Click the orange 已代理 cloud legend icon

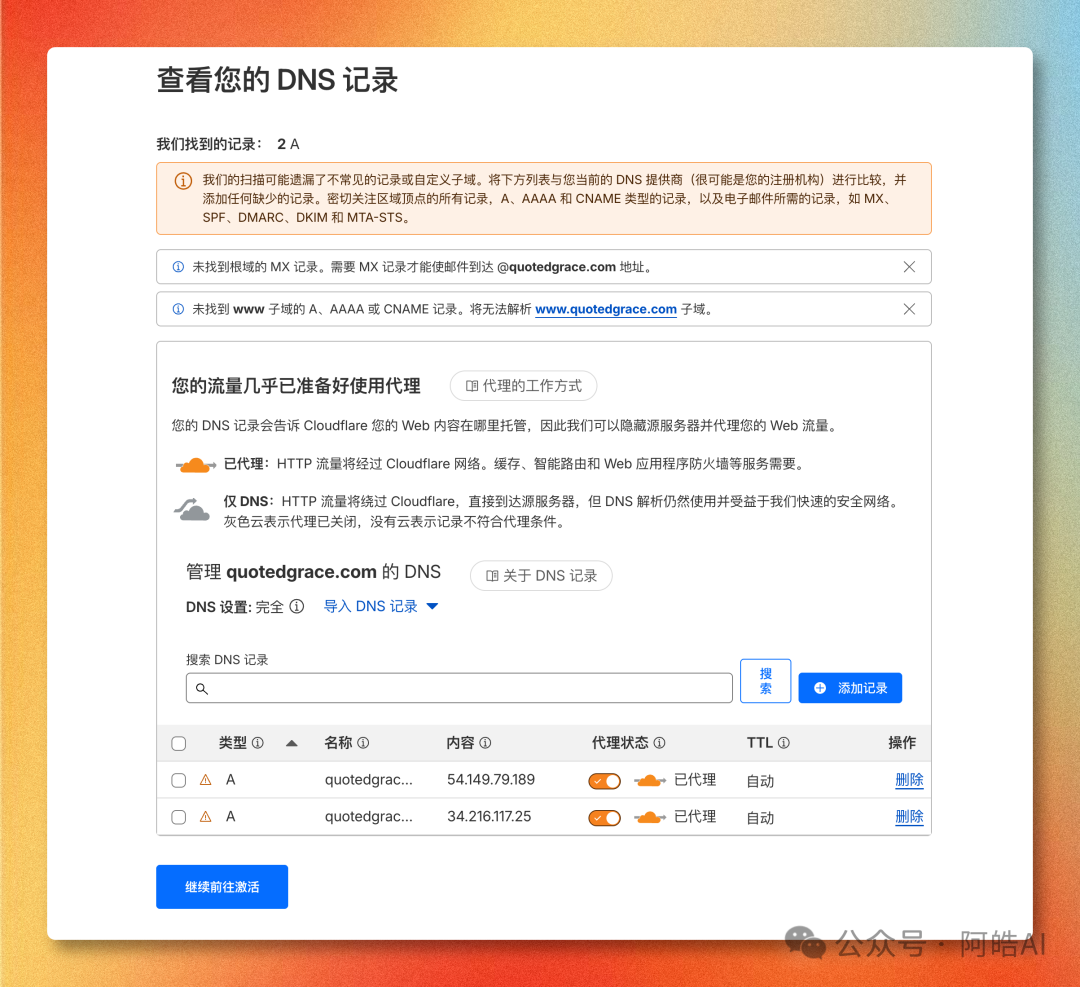click(x=196, y=466)
